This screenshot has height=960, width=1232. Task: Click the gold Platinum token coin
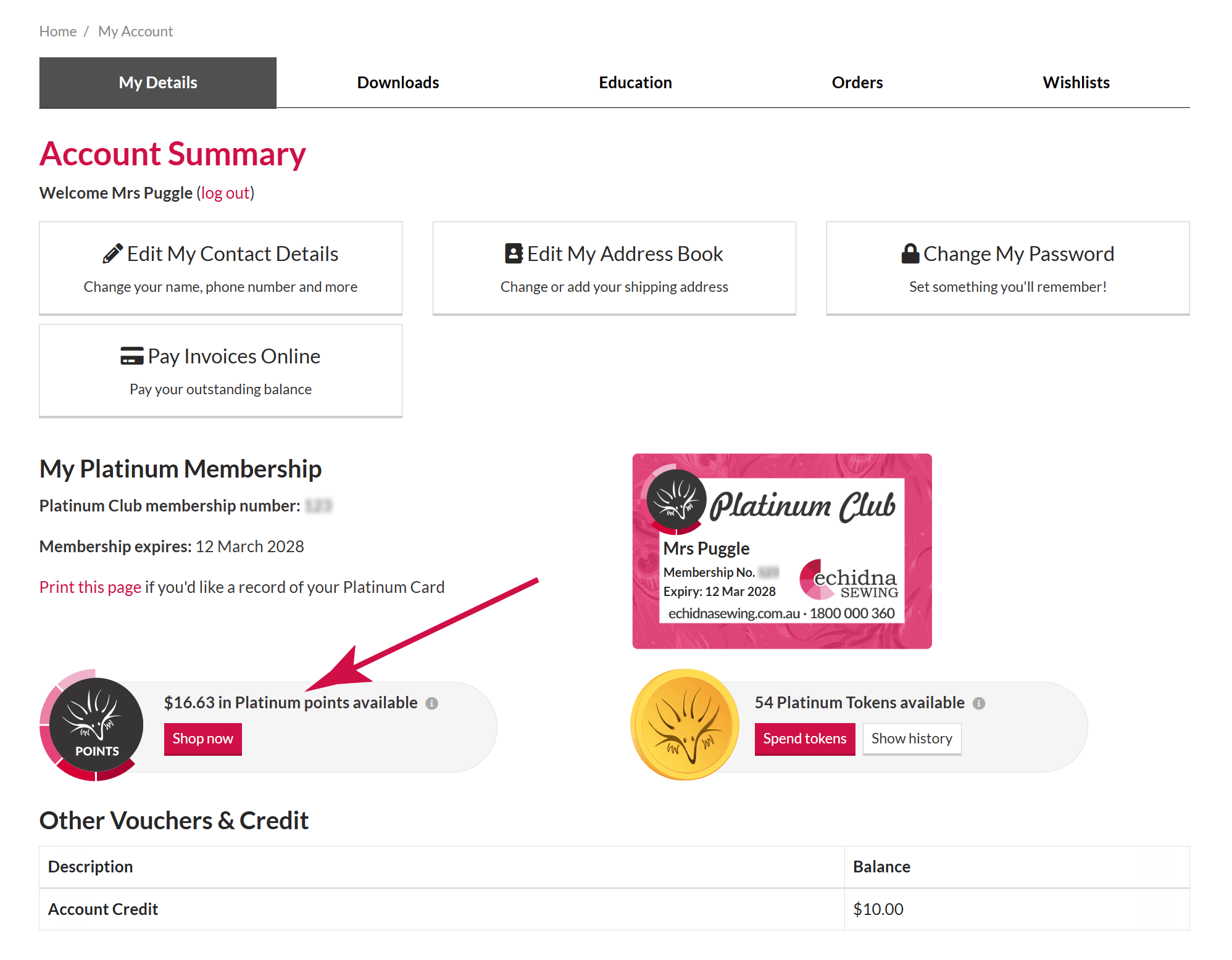pyautogui.click(x=685, y=724)
